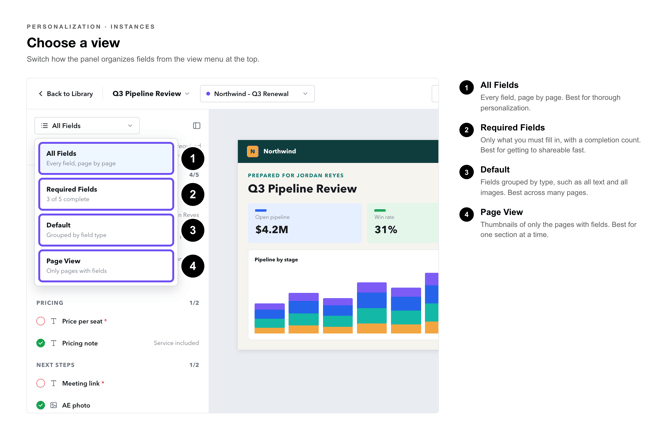The image size is (670, 430).
Task: Toggle the side panel layout icon
Action: coord(197,126)
